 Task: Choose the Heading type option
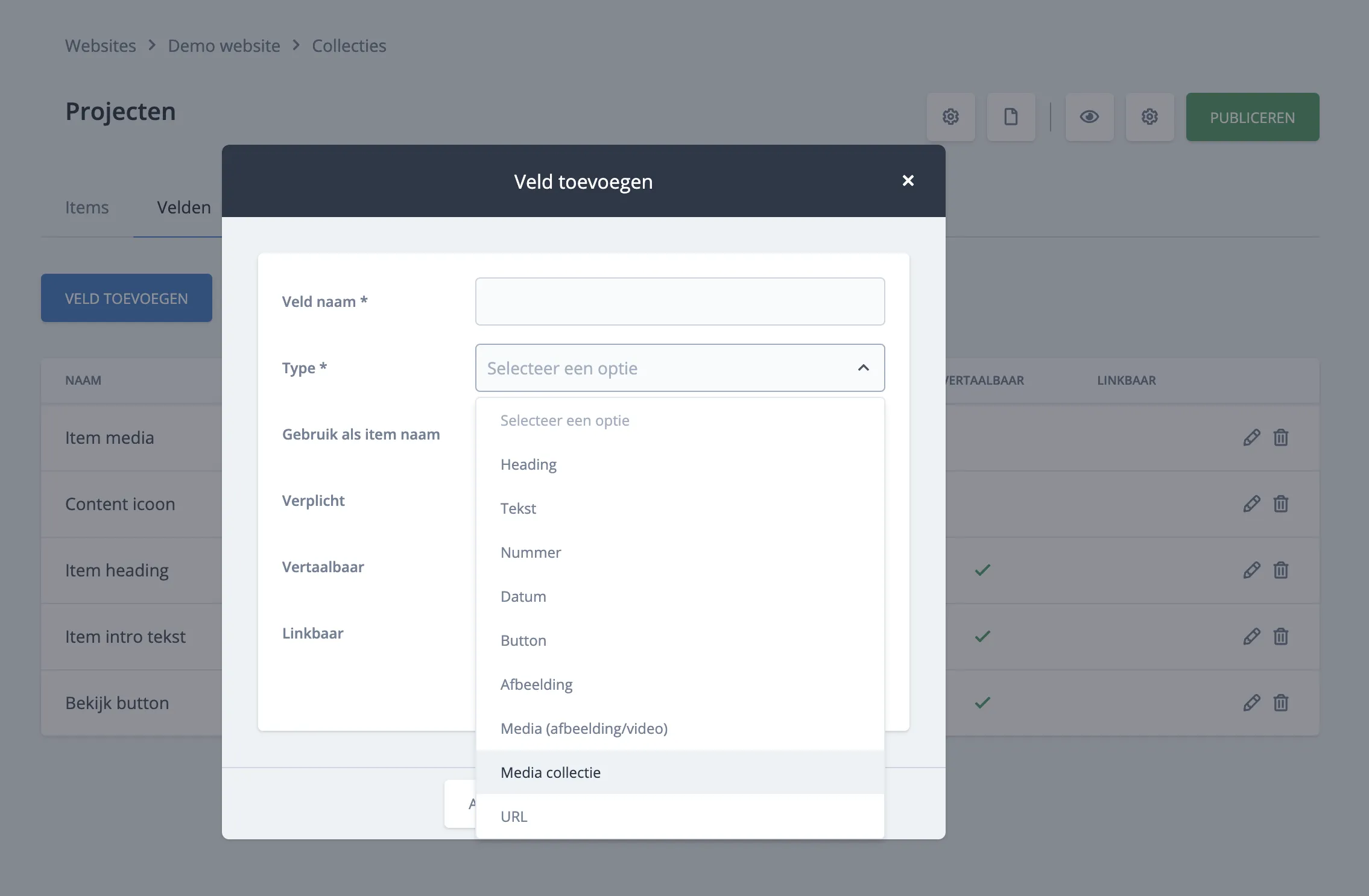528,464
